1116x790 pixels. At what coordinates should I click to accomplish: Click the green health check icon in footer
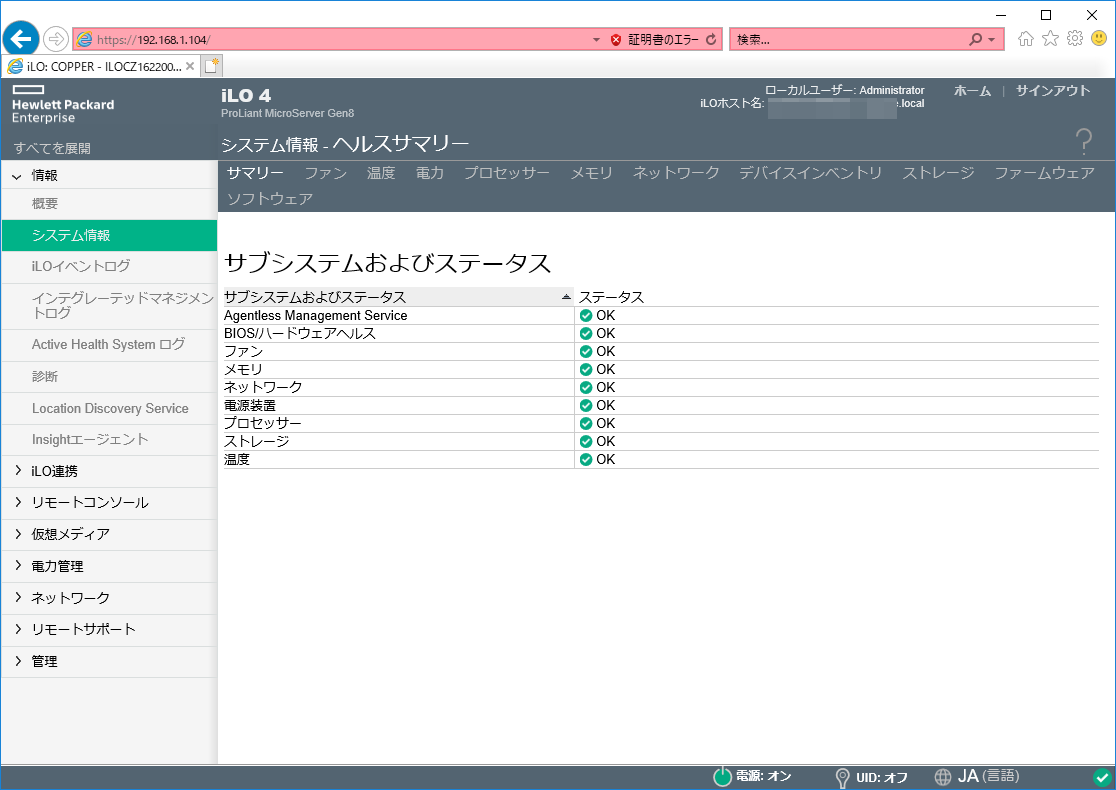tap(1102, 777)
